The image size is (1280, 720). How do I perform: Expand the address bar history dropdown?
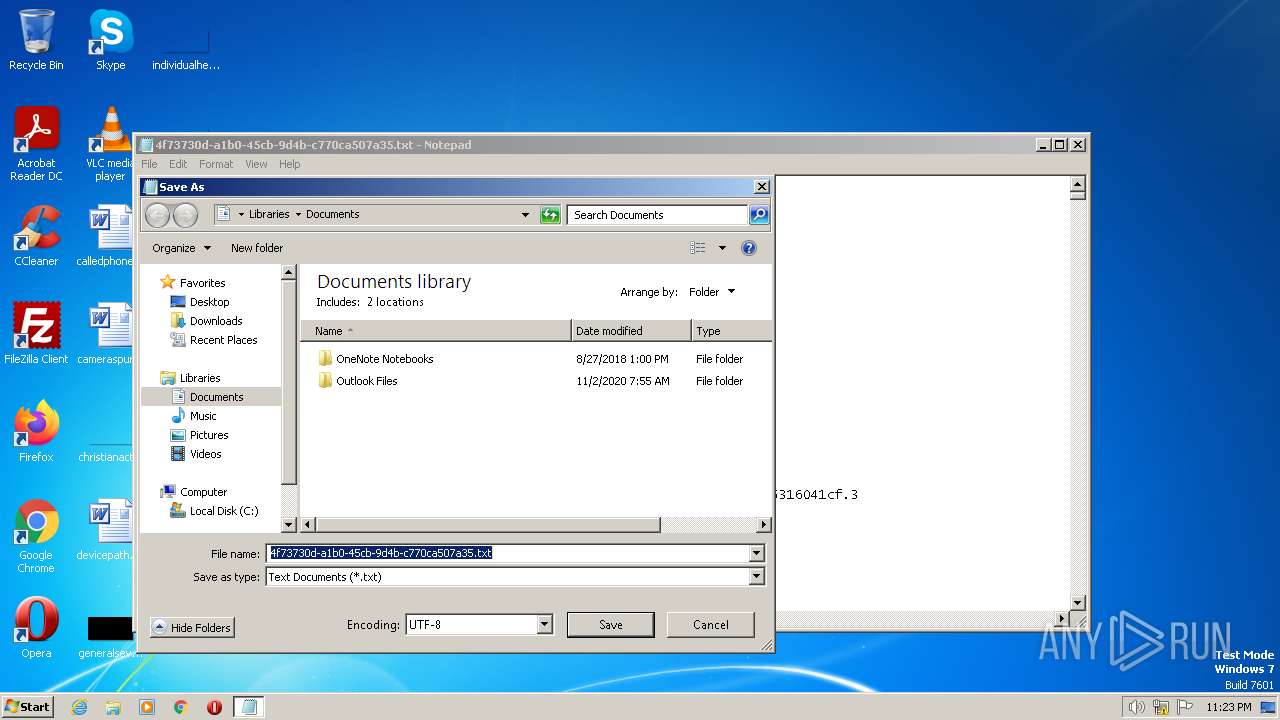click(x=525, y=215)
